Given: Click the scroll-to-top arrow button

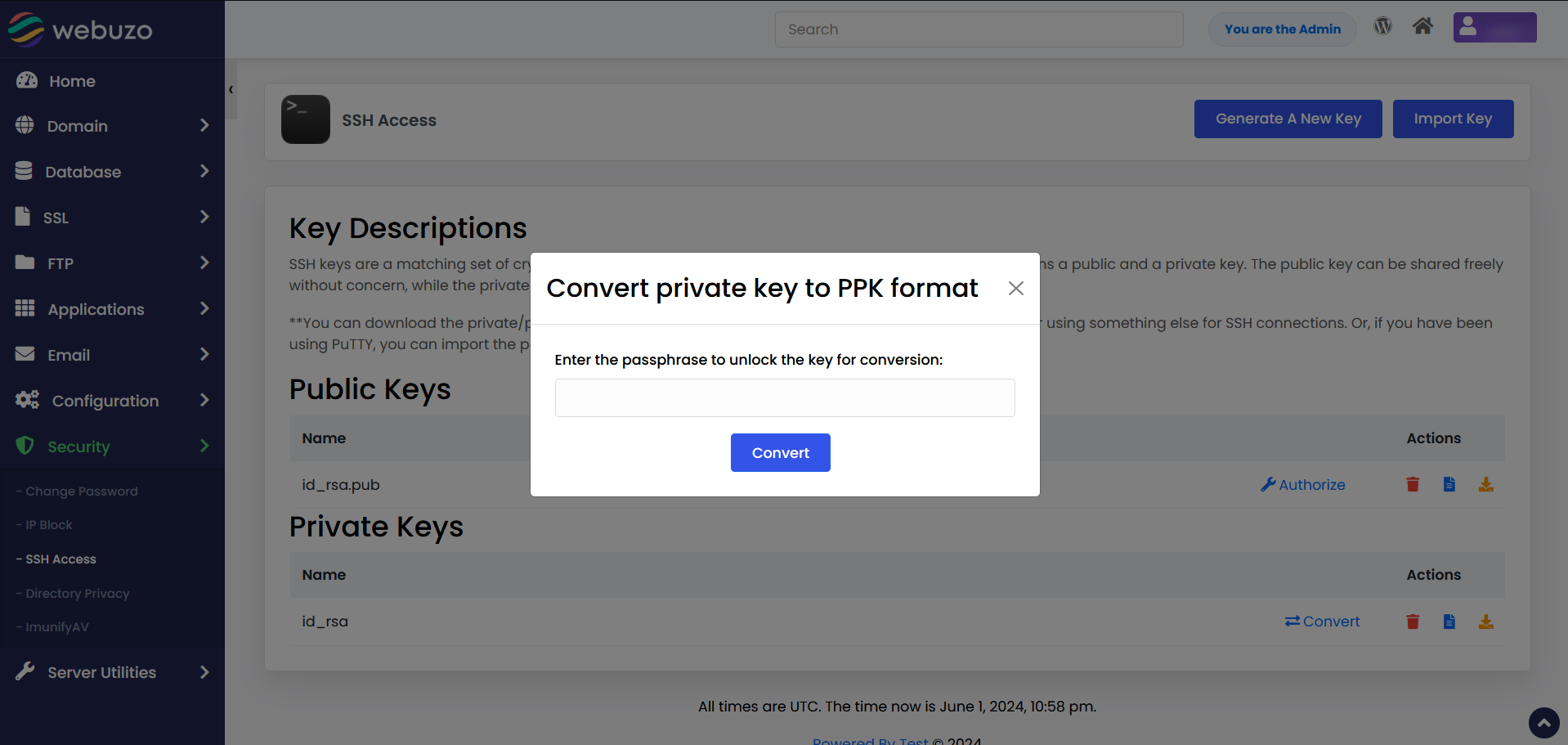Looking at the screenshot, I should click(1543, 723).
